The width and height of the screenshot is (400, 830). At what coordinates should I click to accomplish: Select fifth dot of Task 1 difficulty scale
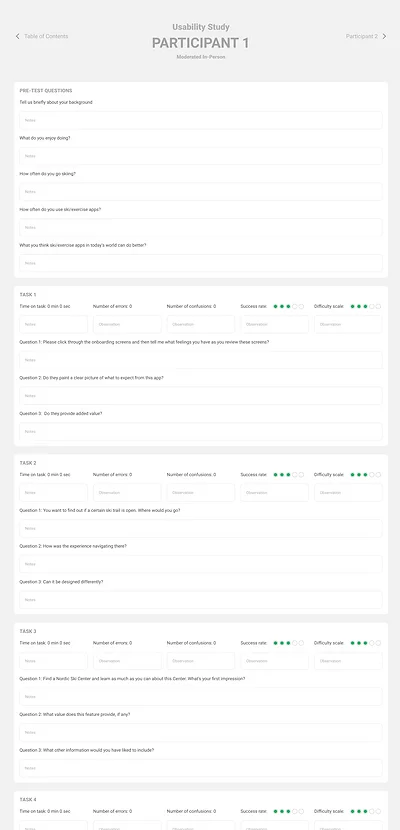378,306
